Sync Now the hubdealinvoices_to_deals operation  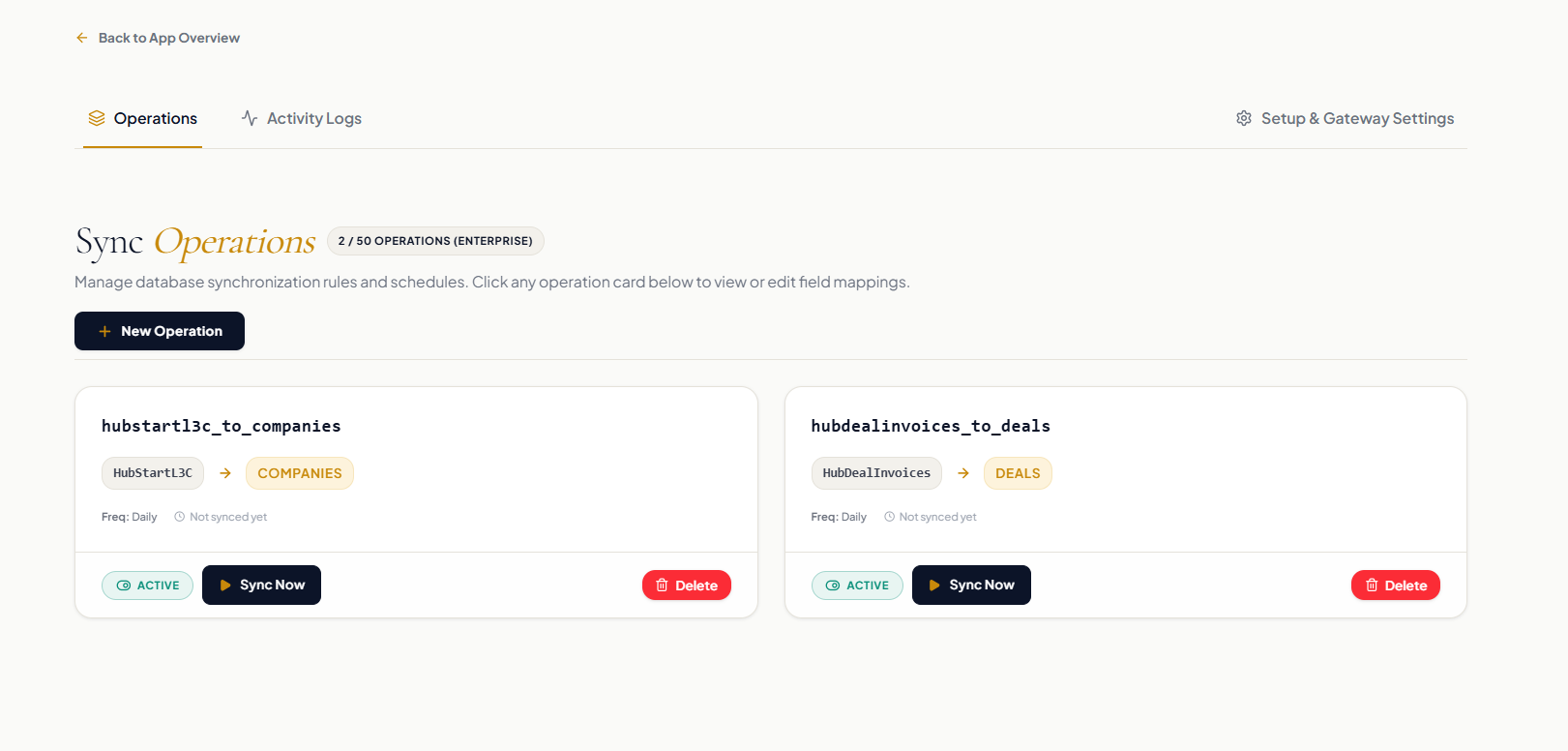click(x=971, y=586)
